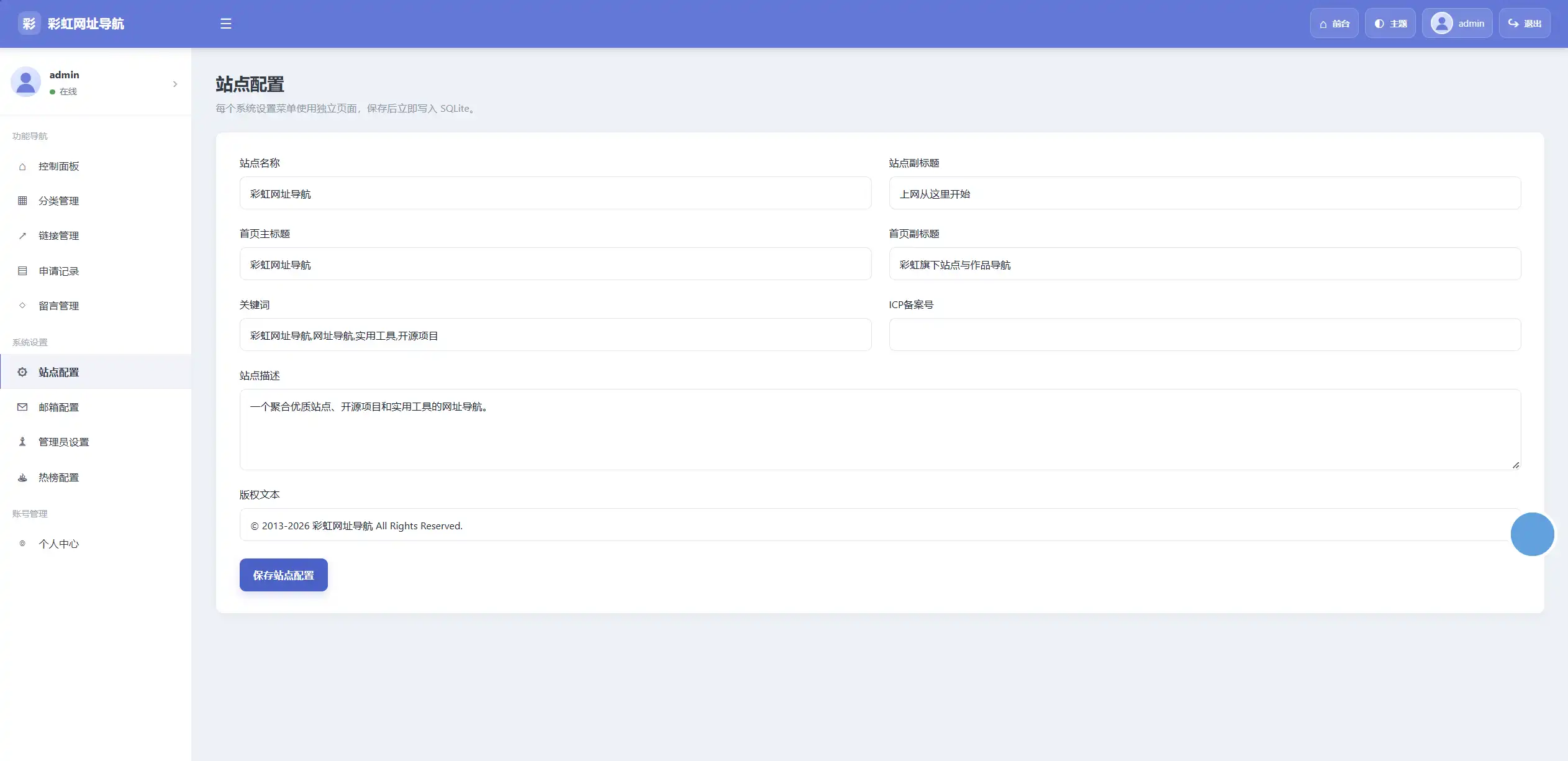Open 分类管理 category management
Screen dimensions: 1568x761
pyautogui.click(x=96, y=201)
